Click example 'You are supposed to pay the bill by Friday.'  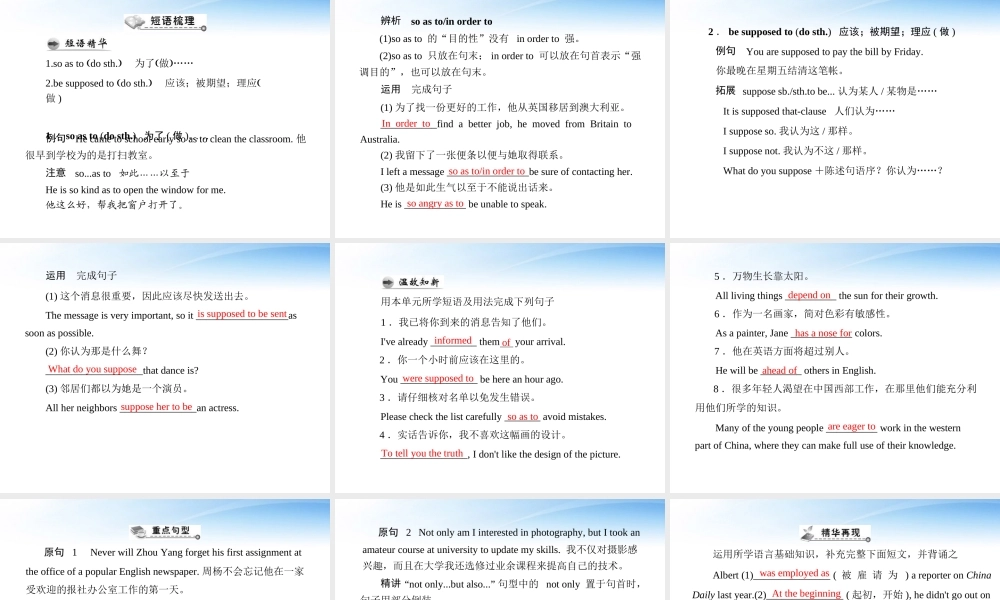[x=834, y=52]
